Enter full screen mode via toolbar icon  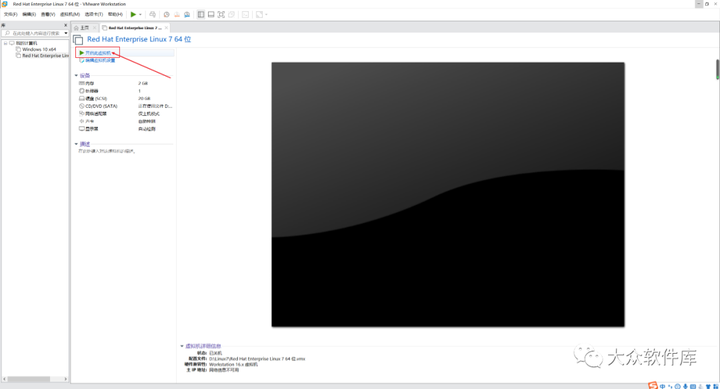(221, 15)
